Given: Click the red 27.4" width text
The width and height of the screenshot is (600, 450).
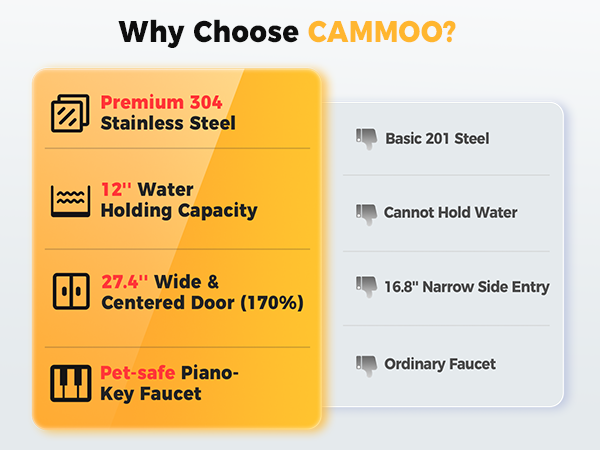Looking at the screenshot, I should pos(124,282).
